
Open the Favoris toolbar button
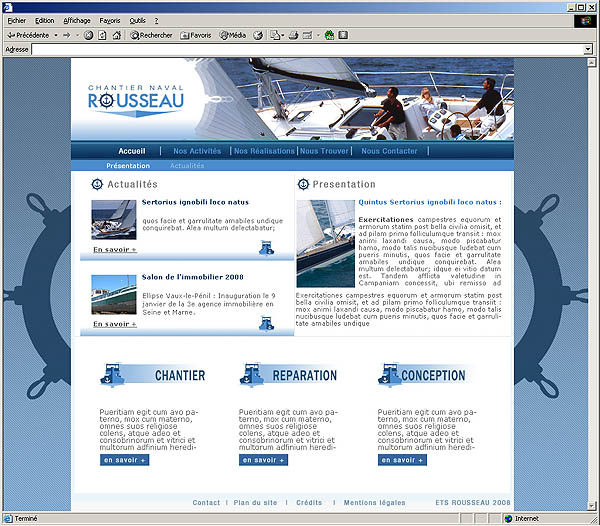pyautogui.click(x=196, y=35)
